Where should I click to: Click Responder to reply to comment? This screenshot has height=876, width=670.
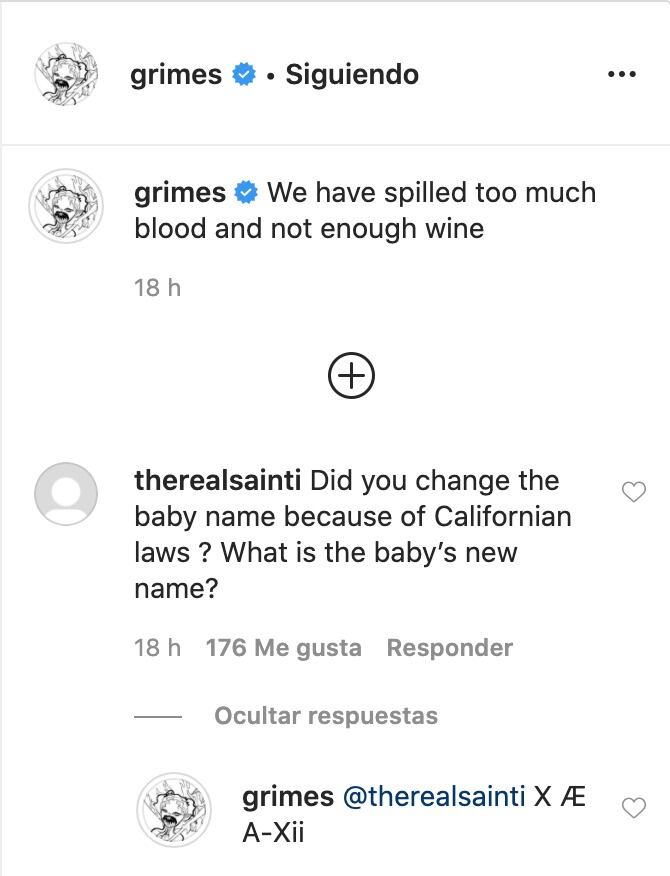click(x=449, y=648)
